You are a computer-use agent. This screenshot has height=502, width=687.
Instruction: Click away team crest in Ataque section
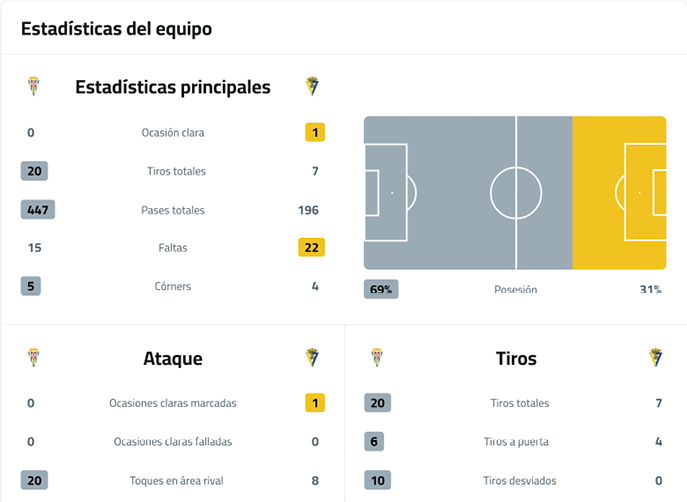[x=312, y=357]
